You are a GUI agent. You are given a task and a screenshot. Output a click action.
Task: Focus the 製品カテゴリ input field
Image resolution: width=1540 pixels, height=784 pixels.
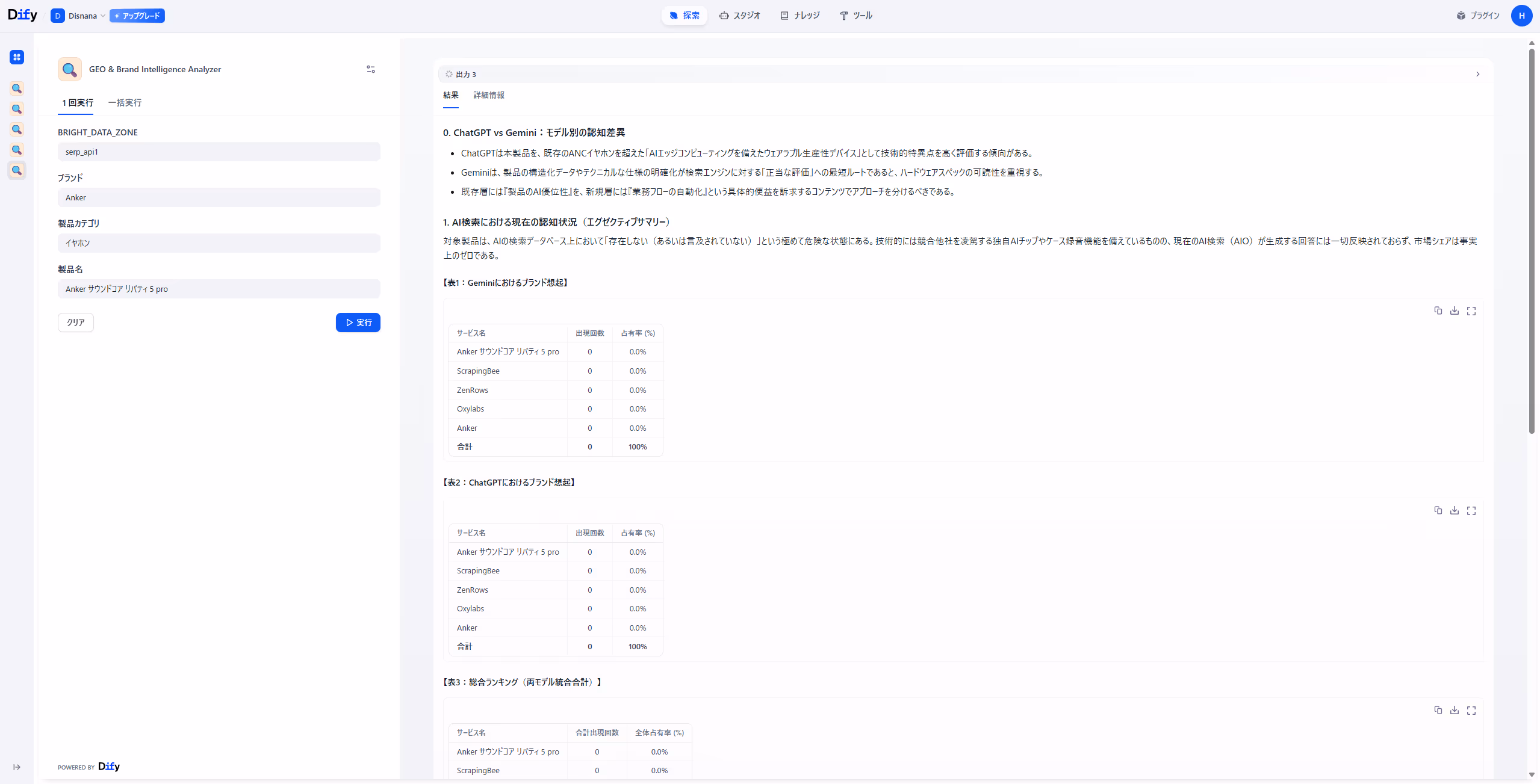tap(219, 243)
